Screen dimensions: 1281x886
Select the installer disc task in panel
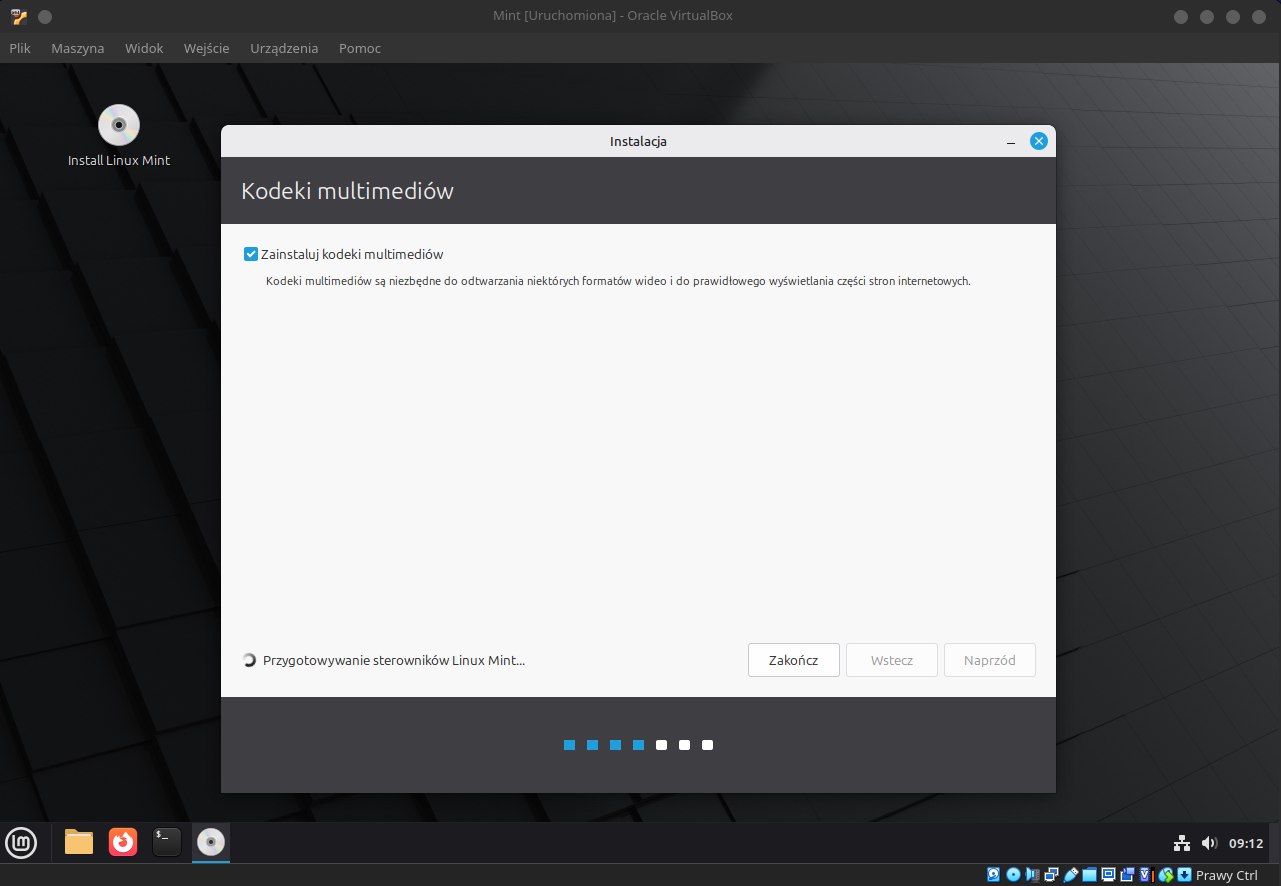[x=211, y=843]
